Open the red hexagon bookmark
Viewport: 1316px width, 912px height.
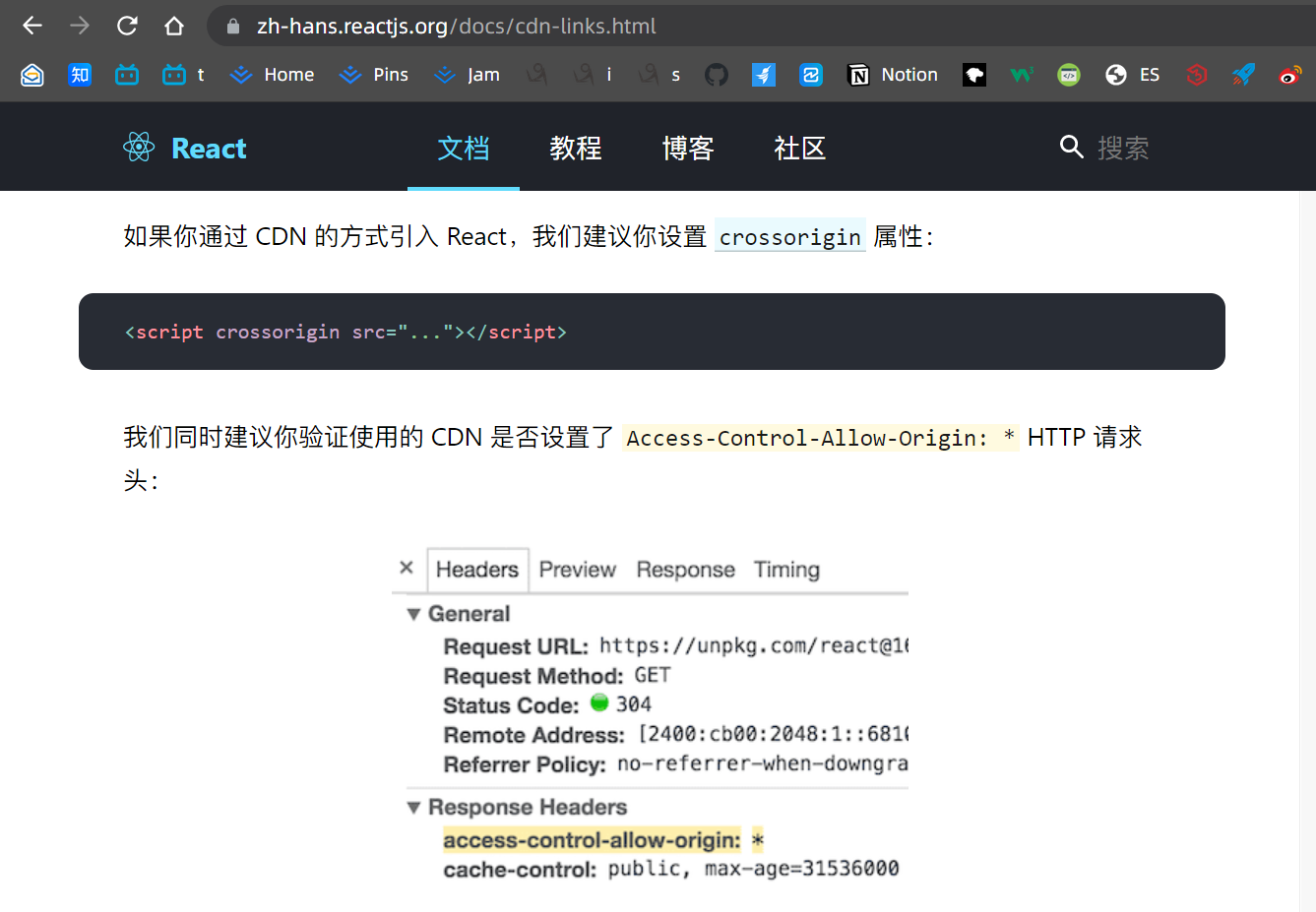1197,75
